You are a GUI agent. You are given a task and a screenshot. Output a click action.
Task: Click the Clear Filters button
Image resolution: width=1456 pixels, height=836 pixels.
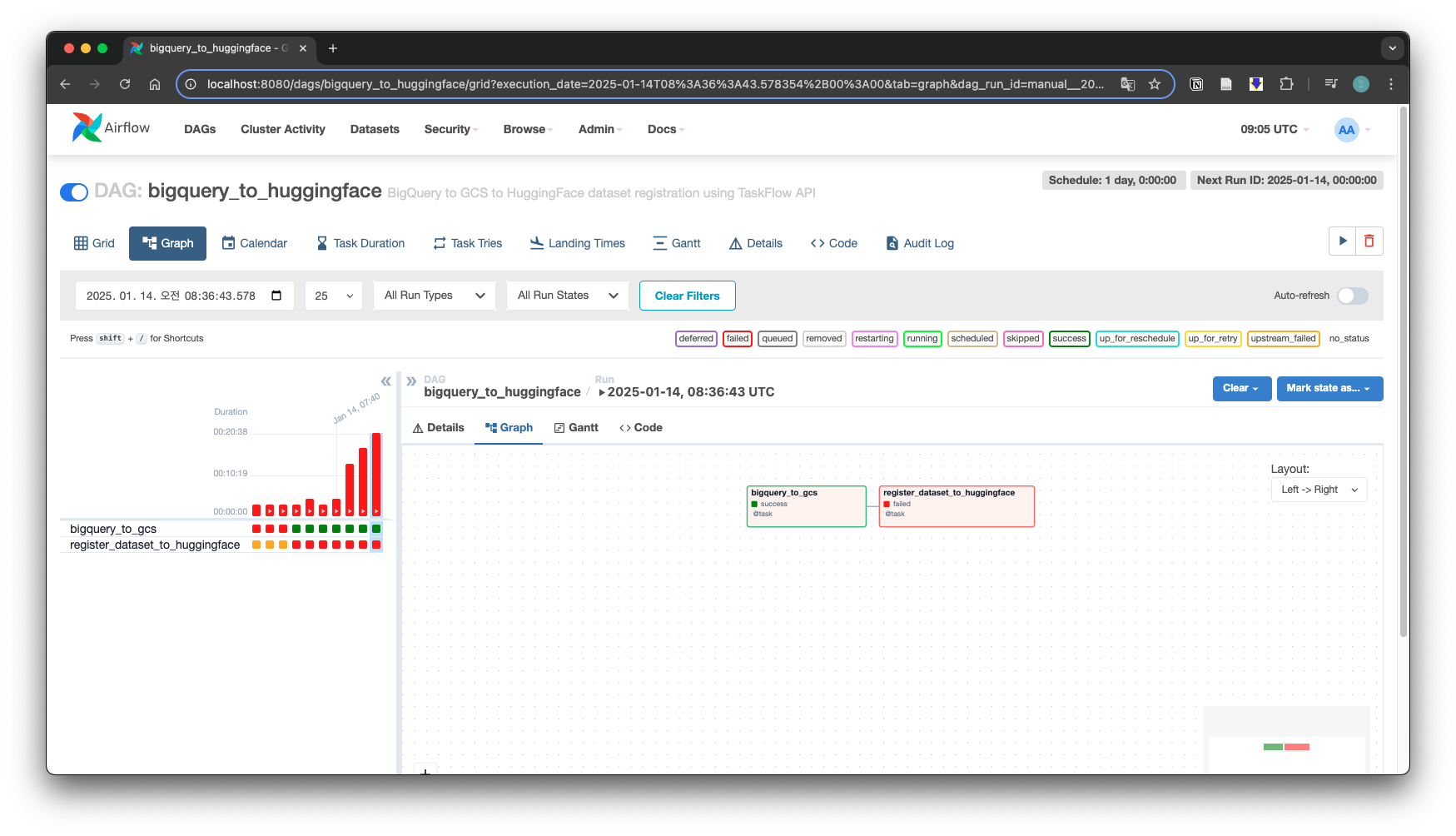pyautogui.click(x=688, y=296)
